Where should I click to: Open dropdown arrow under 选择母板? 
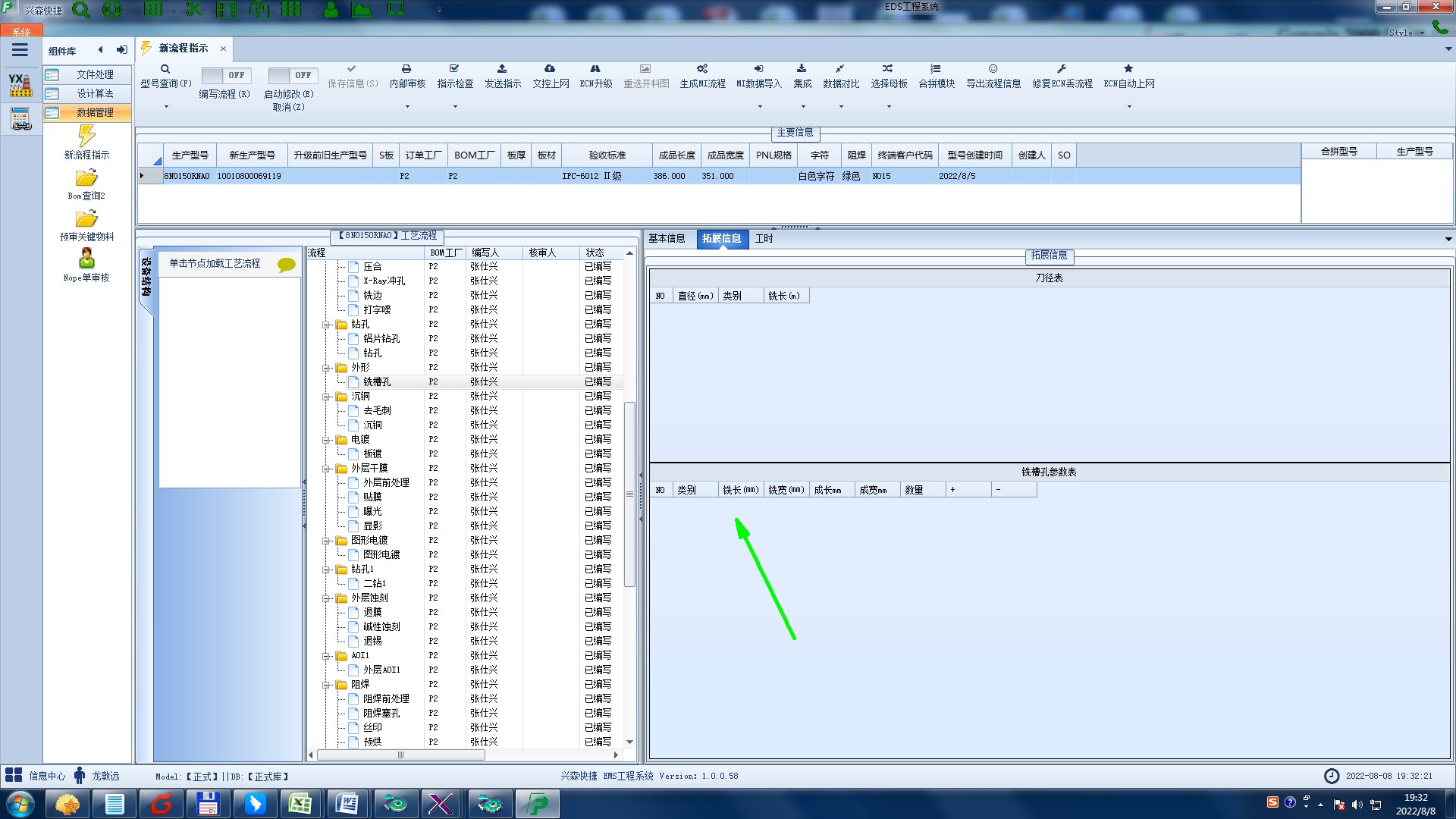[x=889, y=107]
